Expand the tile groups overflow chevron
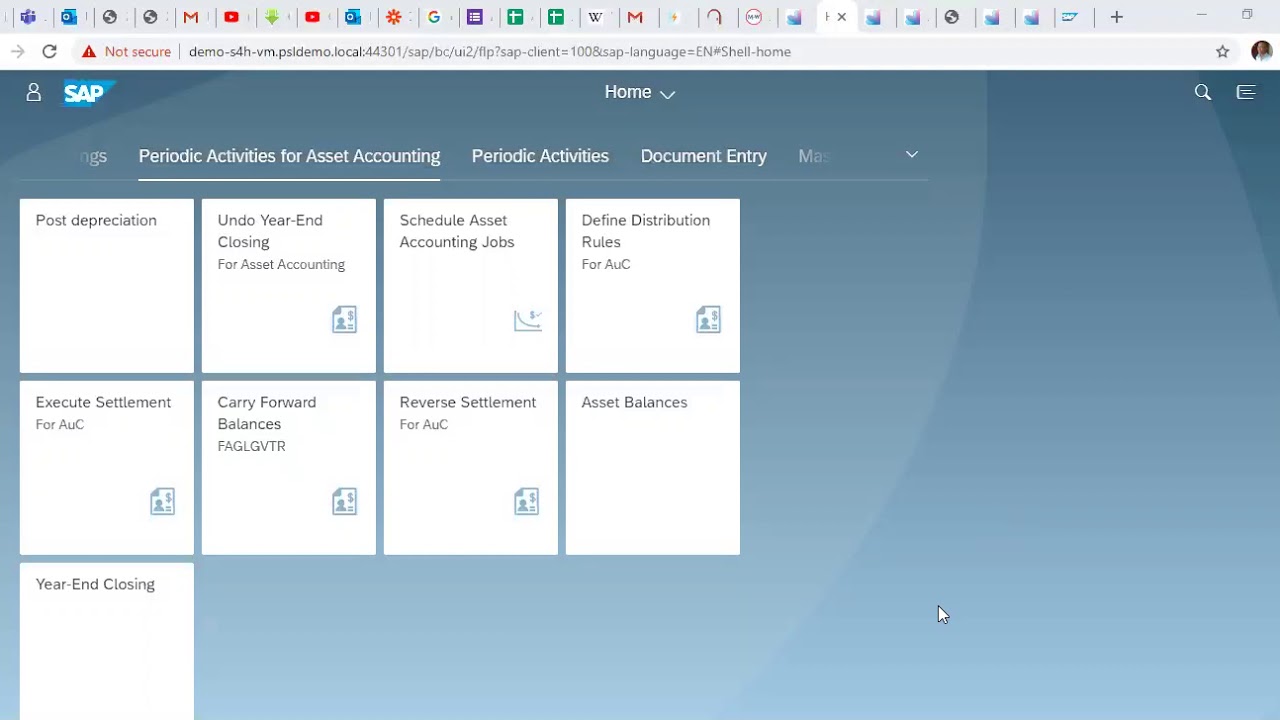 pos(912,154)
